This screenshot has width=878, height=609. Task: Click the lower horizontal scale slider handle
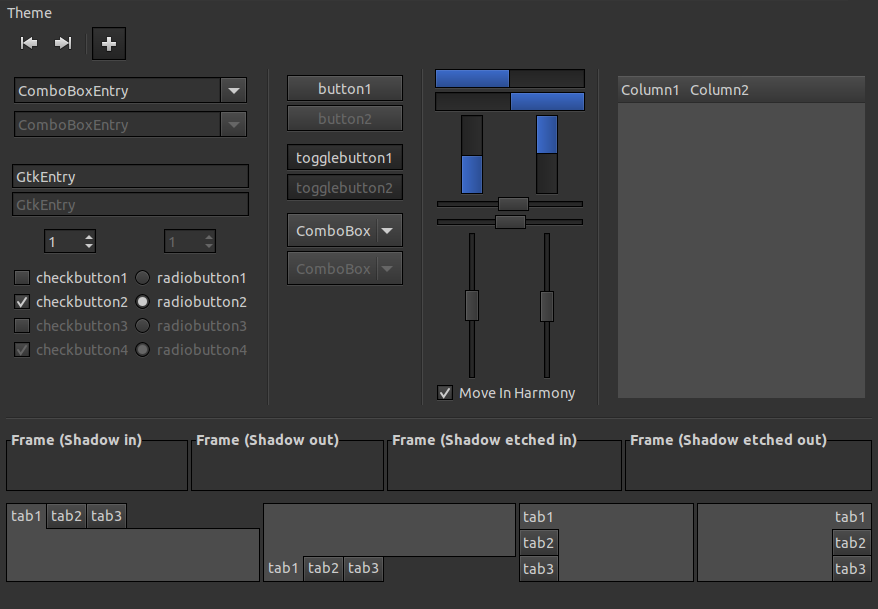(x=510, y=222)
